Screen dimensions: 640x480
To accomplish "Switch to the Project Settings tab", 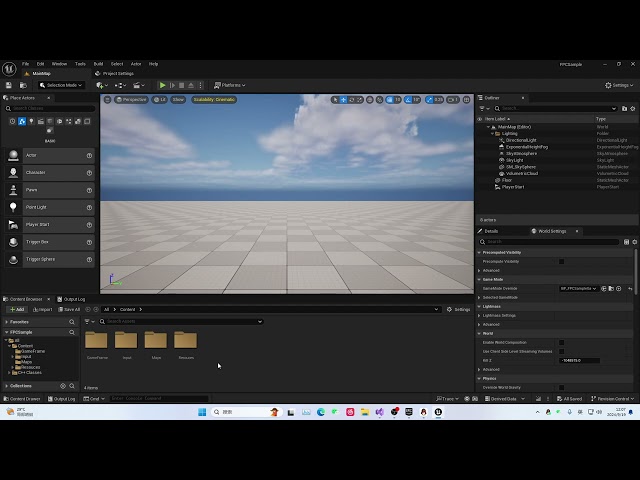I will (x=115, y=73).
